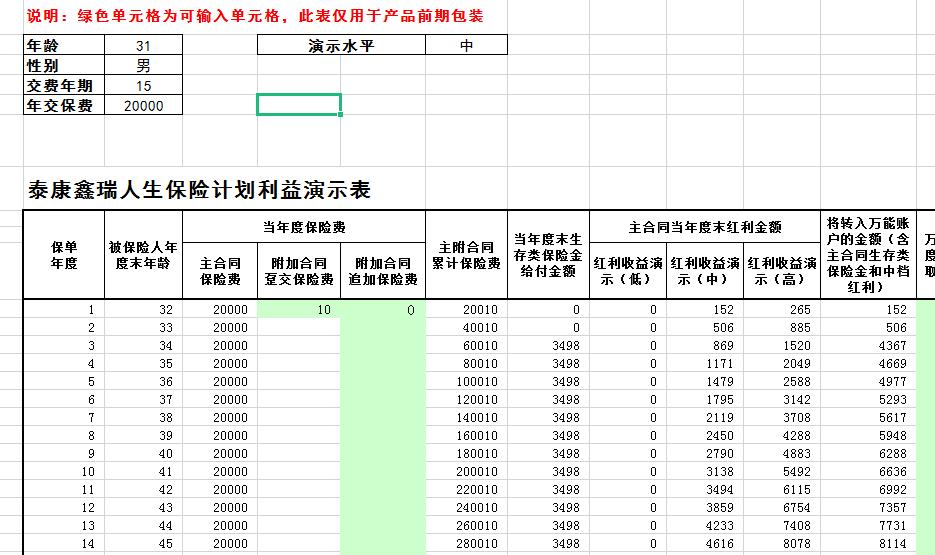Click the 主合同保险费 column header
Viewport: 935px width, 555px height.
tap(220, 271)
